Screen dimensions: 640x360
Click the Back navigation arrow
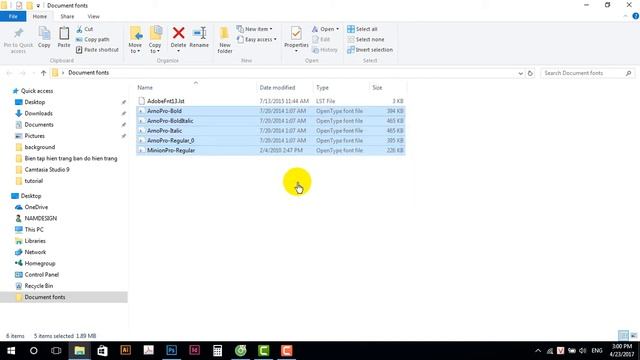pos(9,73)
